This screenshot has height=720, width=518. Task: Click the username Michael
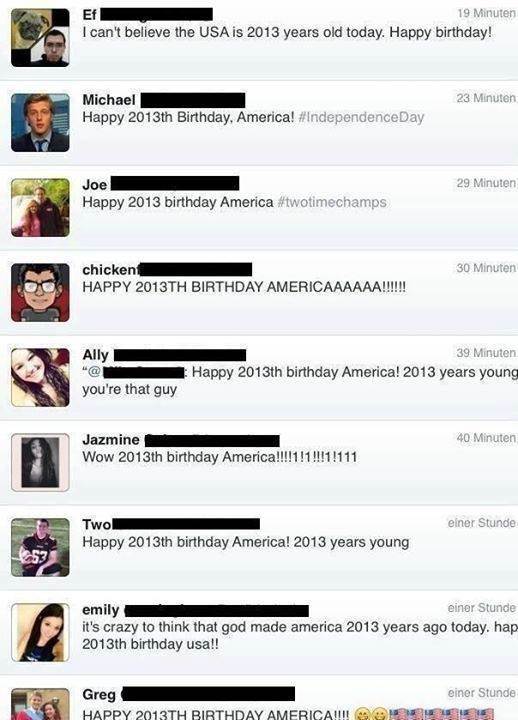click(x=109, y=100)
